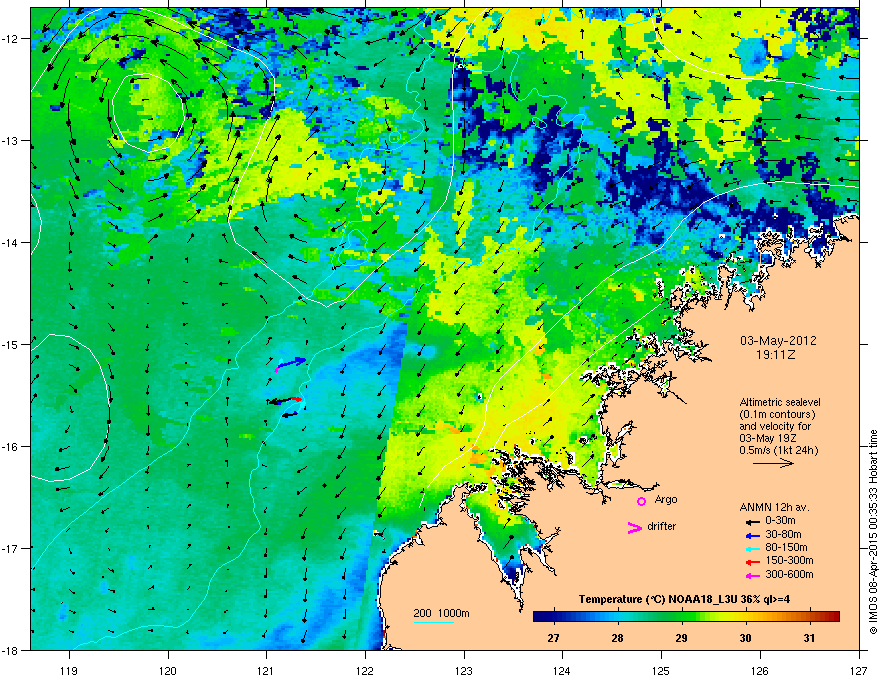Click the Altimetric sealevel legend text

click(x=780, y=402)
